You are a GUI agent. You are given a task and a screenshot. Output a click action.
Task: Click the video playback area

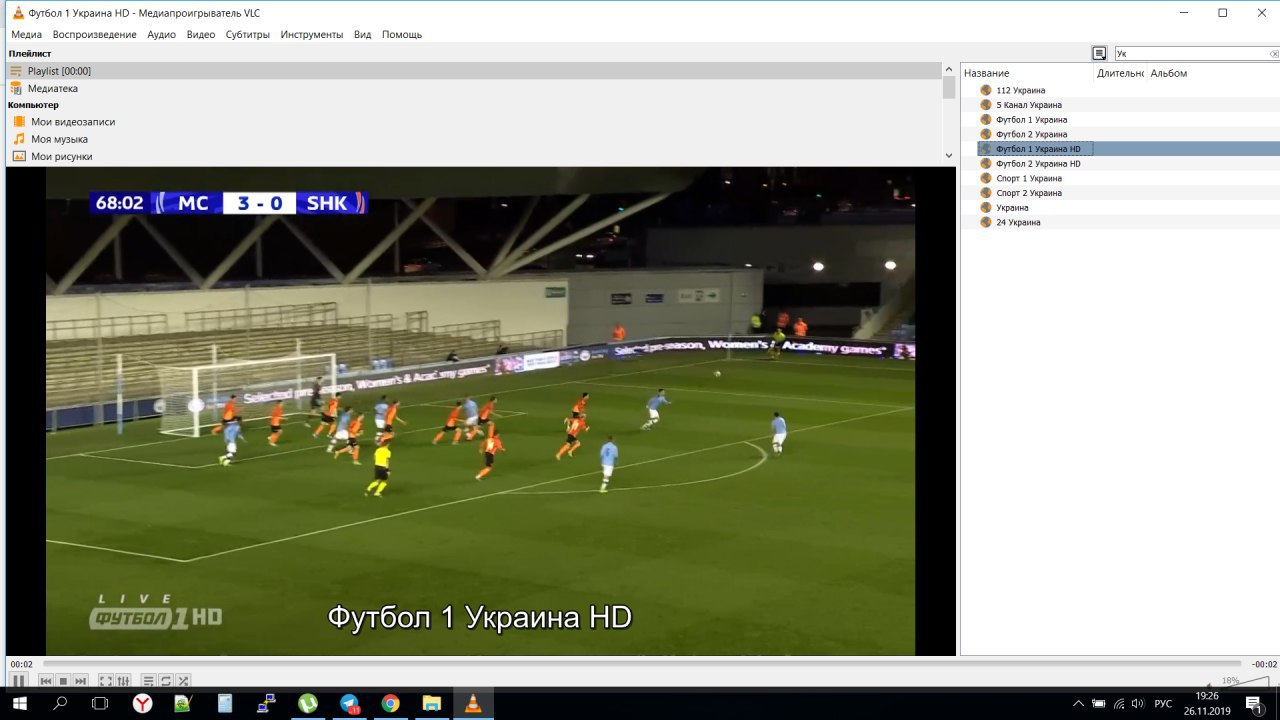click(480, 411)
